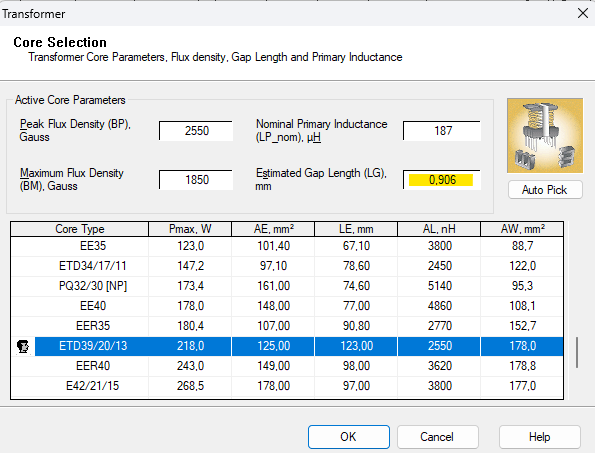The height and width of the screenshot is (453, 595).
Task: Click the LE, mm column header
Action: tap(356, 229)
